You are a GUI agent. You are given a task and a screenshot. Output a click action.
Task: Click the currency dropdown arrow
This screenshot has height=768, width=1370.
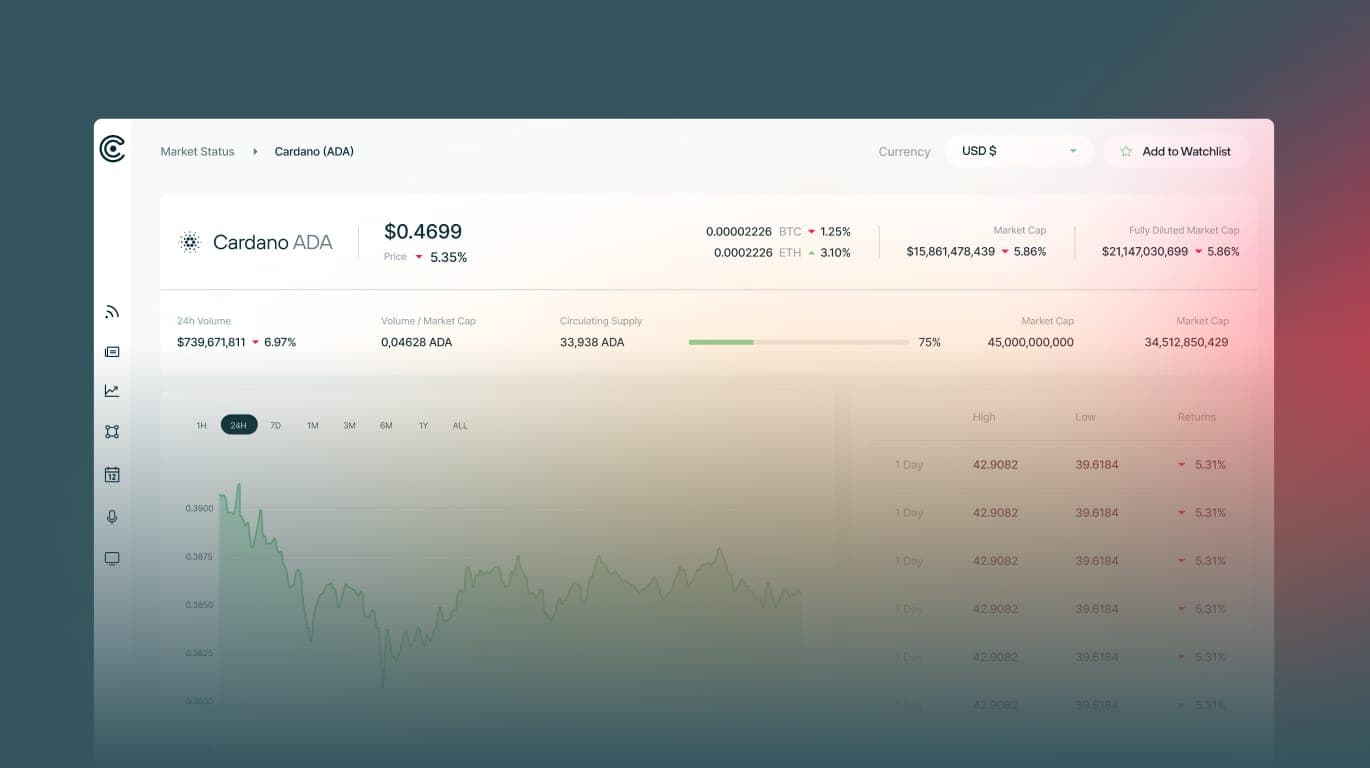point(1073,152)
